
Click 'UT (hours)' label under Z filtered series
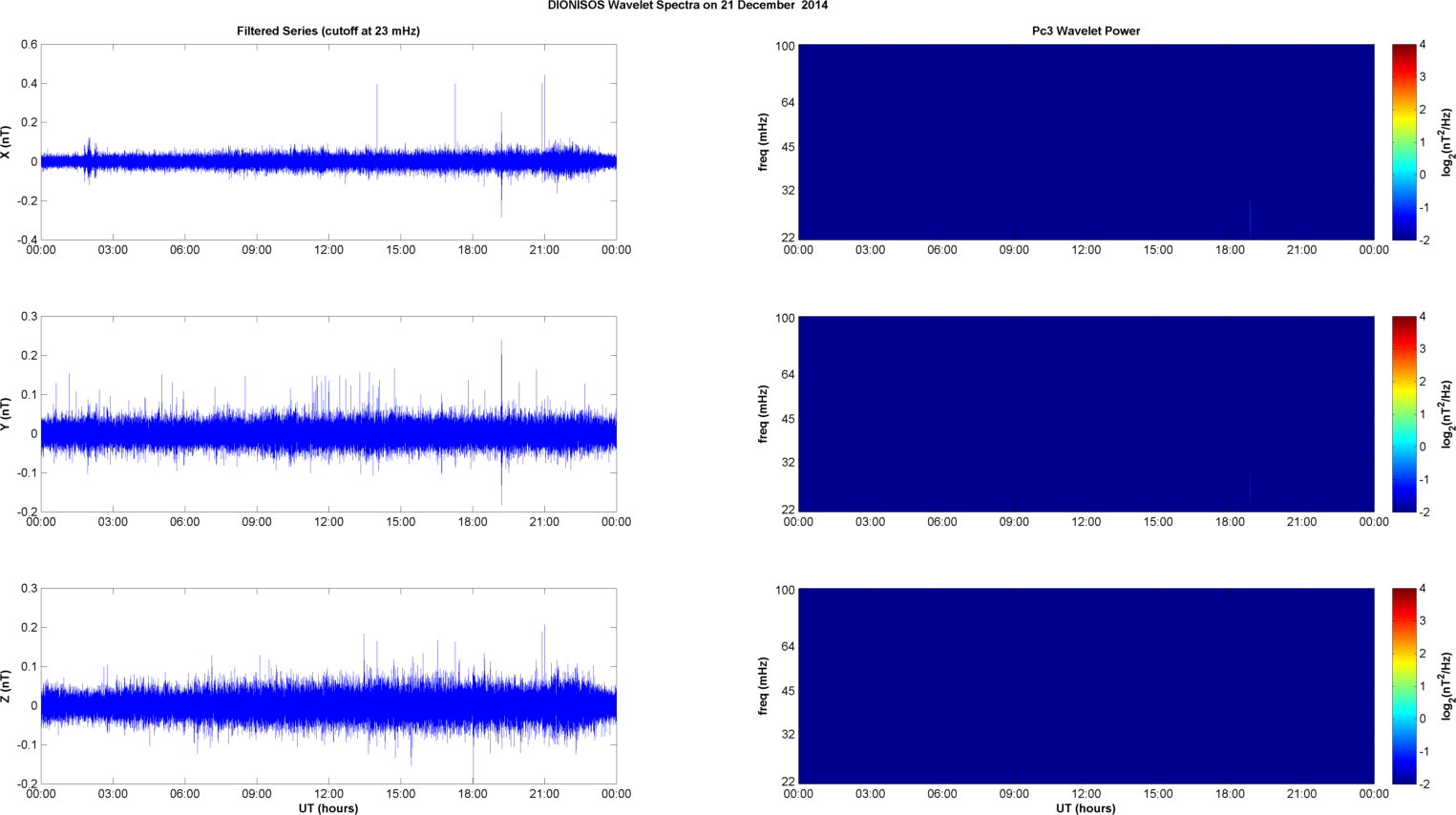[328, 808]
